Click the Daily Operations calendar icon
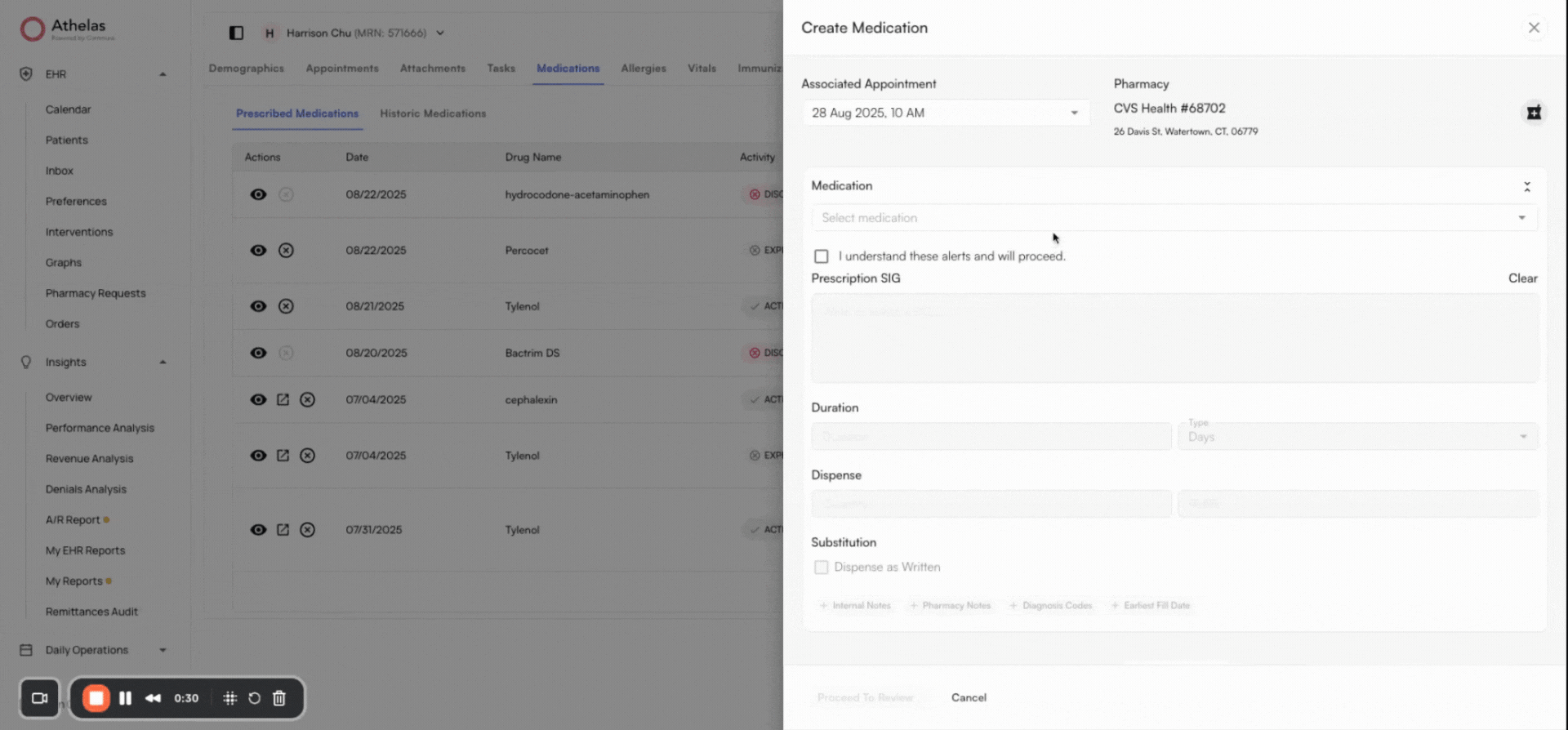Screen dimensions: 1568x730 (x=26, y=650)
